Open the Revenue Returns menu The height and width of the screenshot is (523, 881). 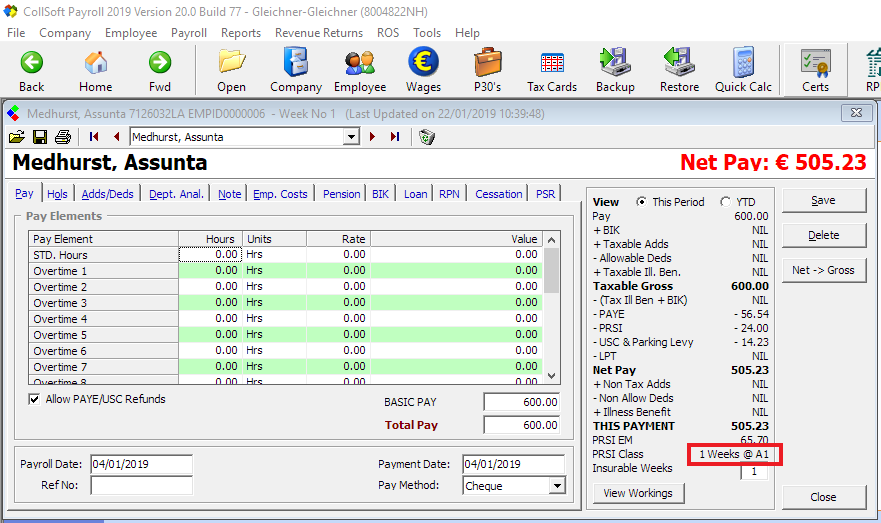[x=319, y=33]
